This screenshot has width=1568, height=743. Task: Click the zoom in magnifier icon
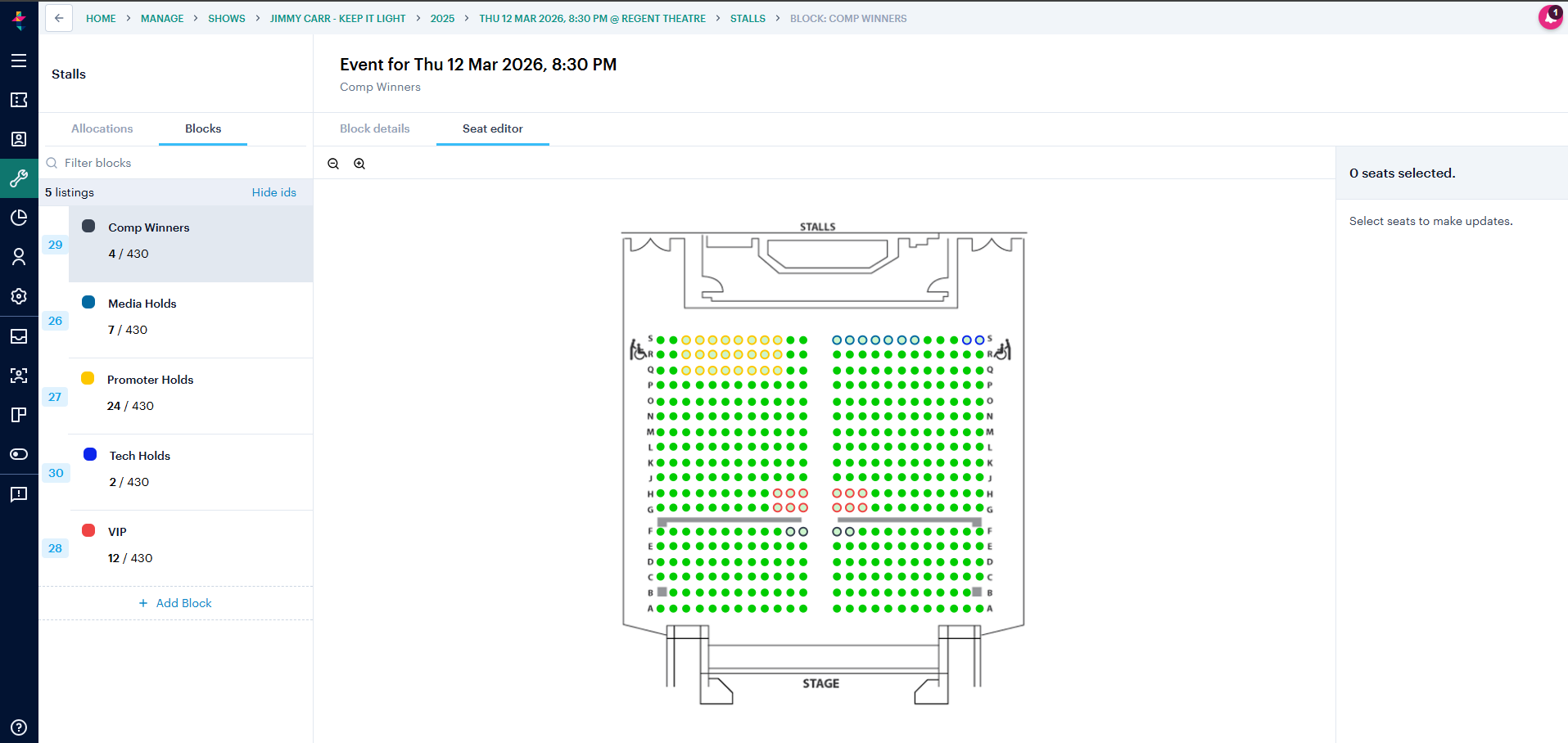[x=359, y=164]
